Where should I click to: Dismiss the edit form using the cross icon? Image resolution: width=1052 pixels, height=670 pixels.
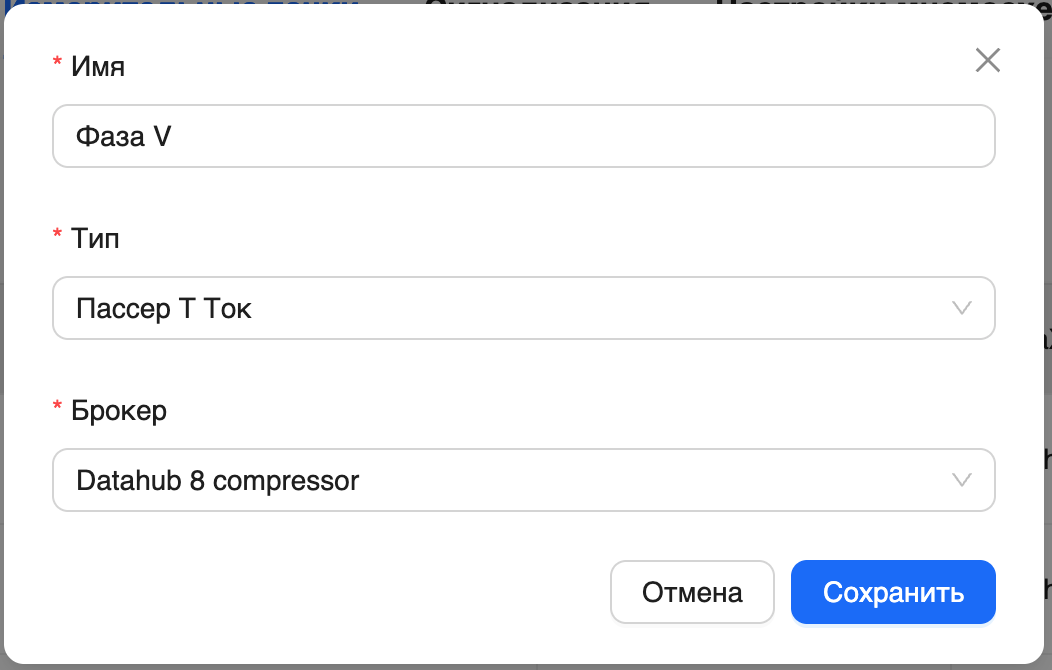point(988,60)
